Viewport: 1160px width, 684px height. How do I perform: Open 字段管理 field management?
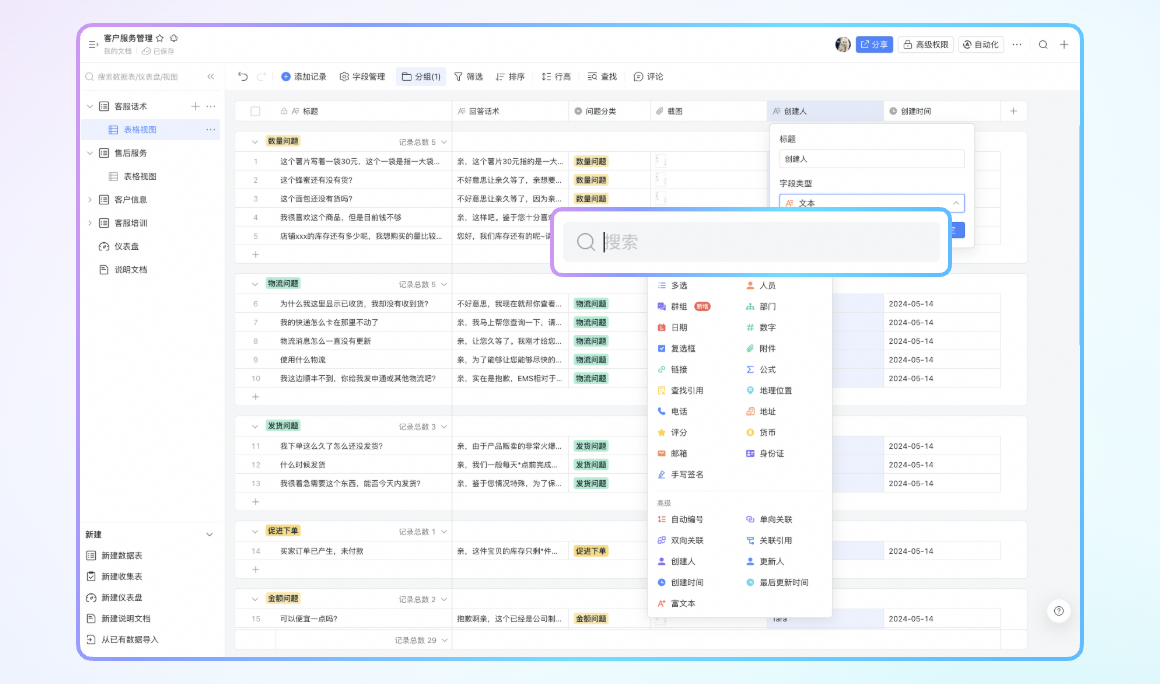[362, 76]
